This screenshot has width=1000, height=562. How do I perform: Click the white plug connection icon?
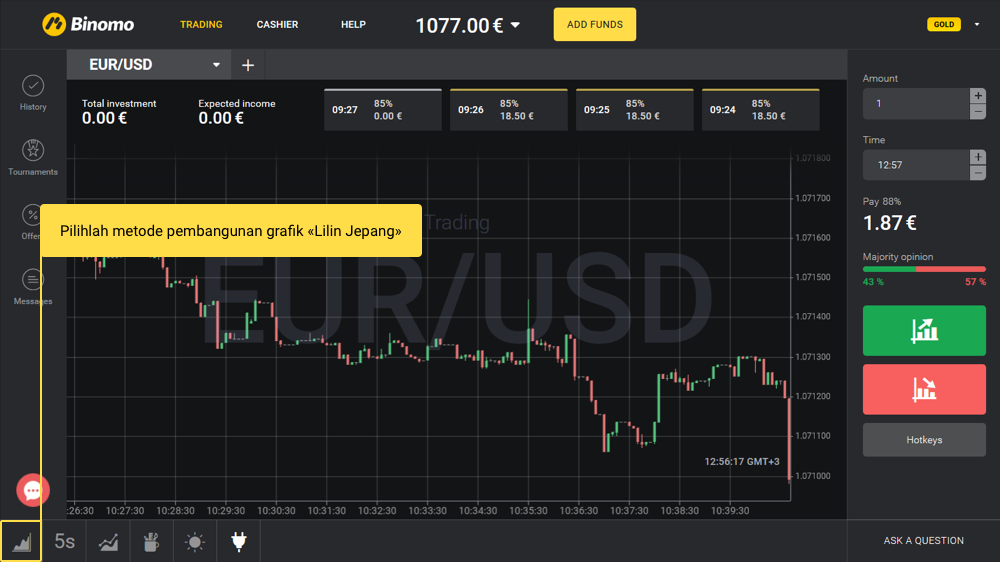(x=238, y=541)
